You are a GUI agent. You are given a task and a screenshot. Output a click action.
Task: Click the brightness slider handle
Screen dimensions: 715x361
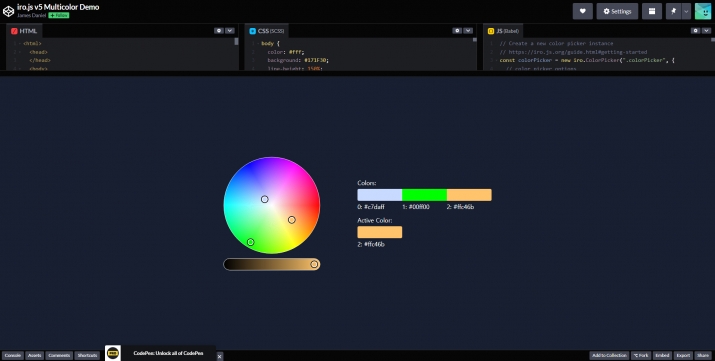point(314,264)
